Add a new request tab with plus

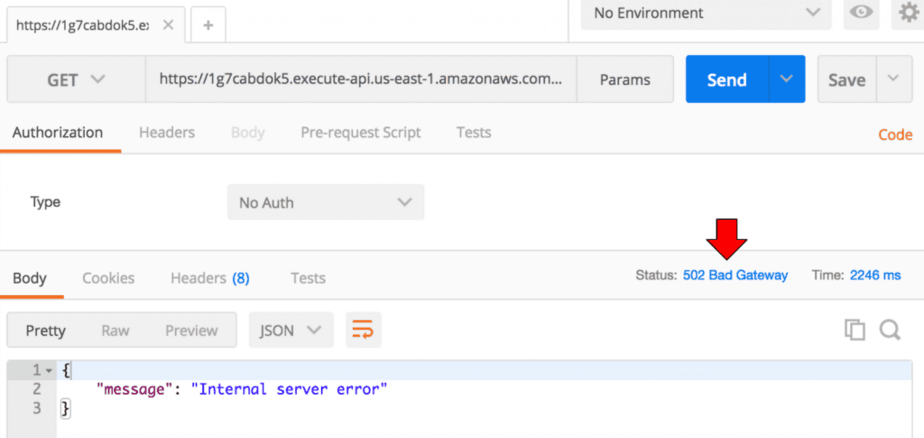(208, 25)
